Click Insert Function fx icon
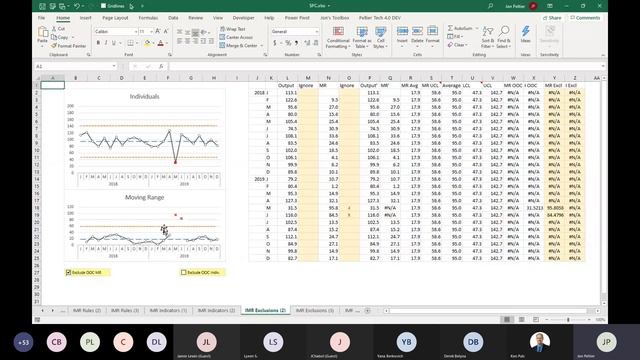Screen dimensions: 640x360 point(161,66)
